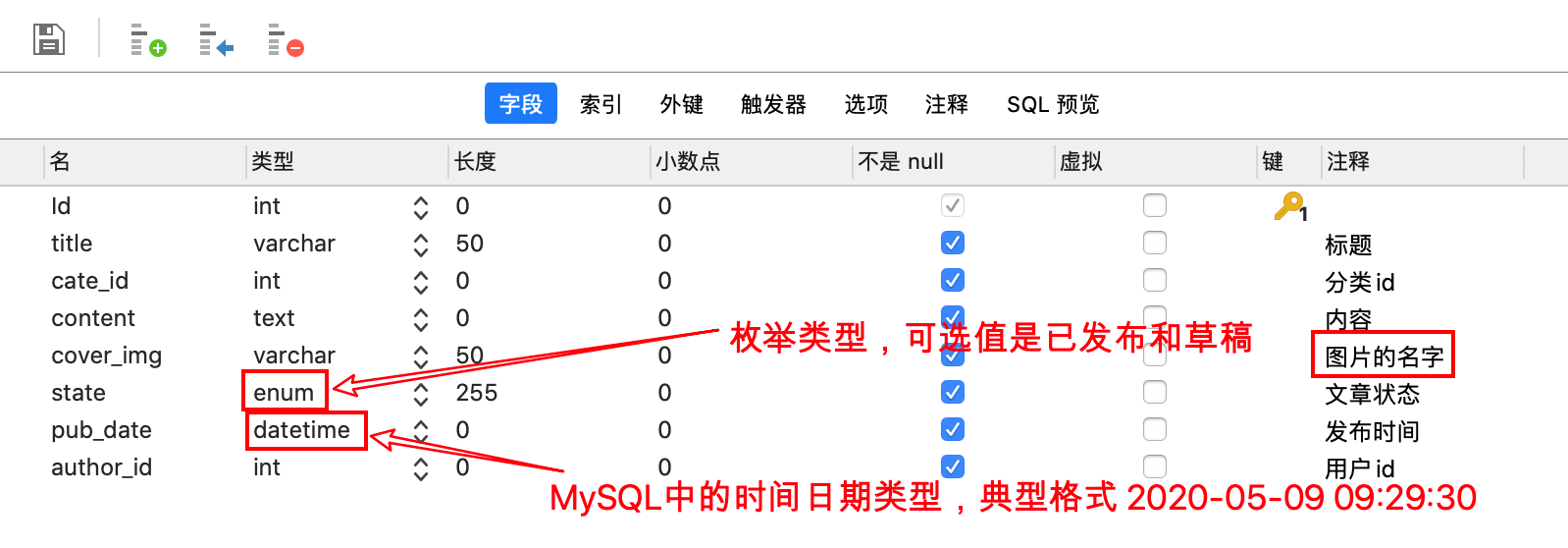Edit the length 255 of state
1568x548 pixels.
(476, 393)
